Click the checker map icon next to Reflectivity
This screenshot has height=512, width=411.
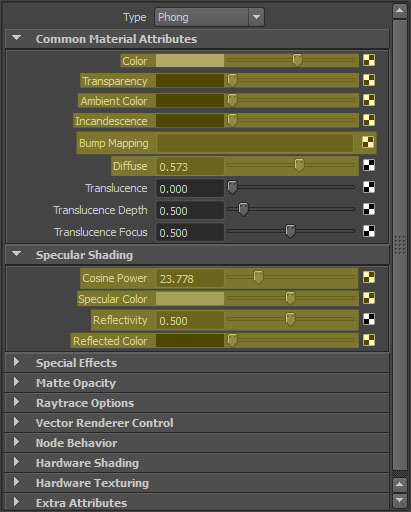click(369, 319)
